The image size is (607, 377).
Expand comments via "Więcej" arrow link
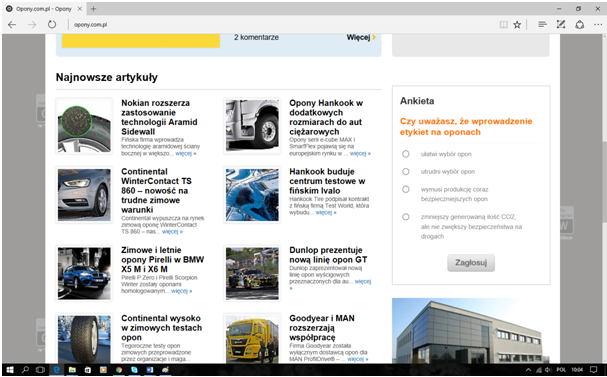(x=361, y=38)
